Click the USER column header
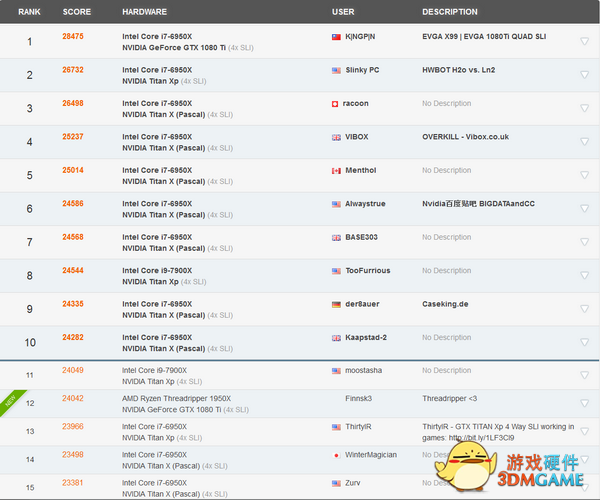This screenshot has width=600, height=500. (343, 12)
